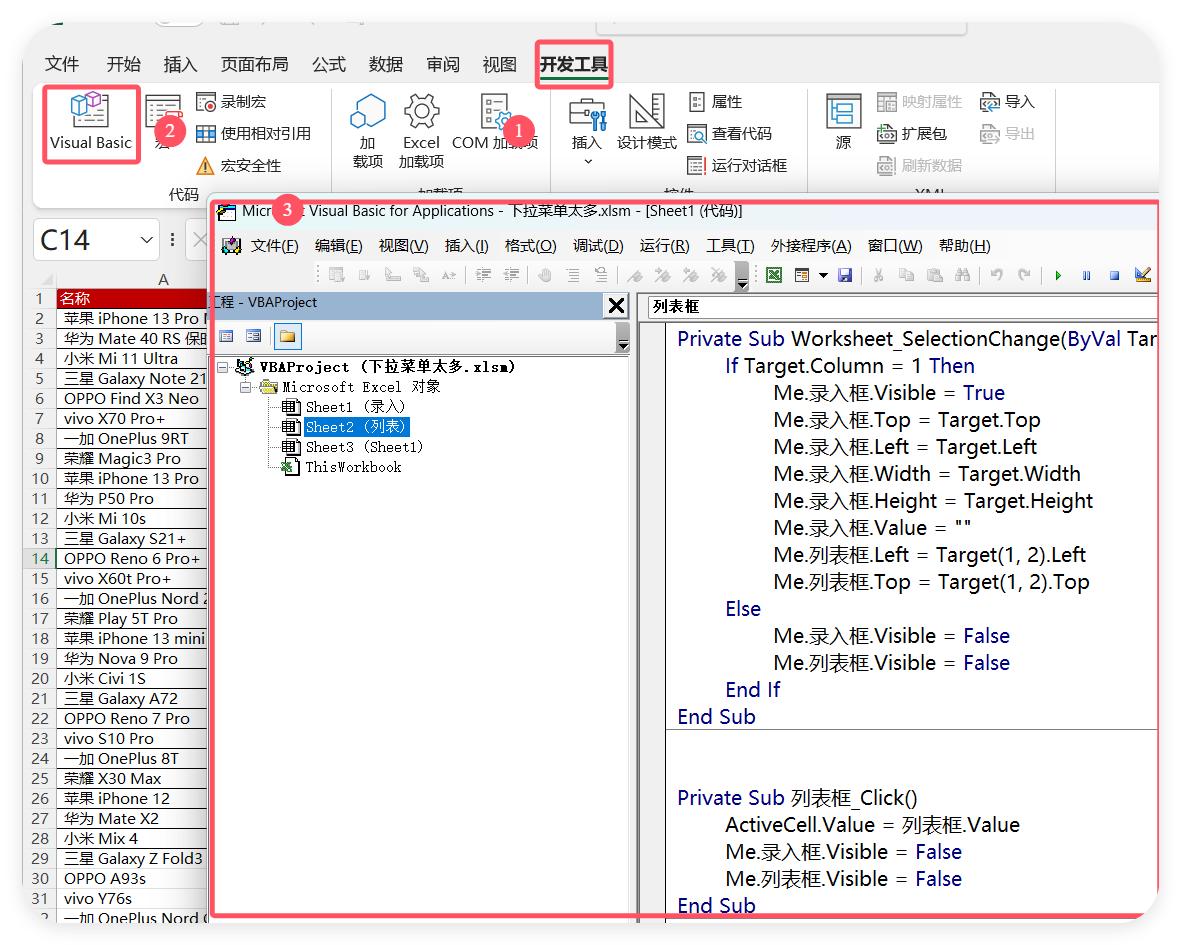This screenshot has width=1181, height=945.
Task: Open the project panel toolbar overflow arrow
Action: pos(622,337)
